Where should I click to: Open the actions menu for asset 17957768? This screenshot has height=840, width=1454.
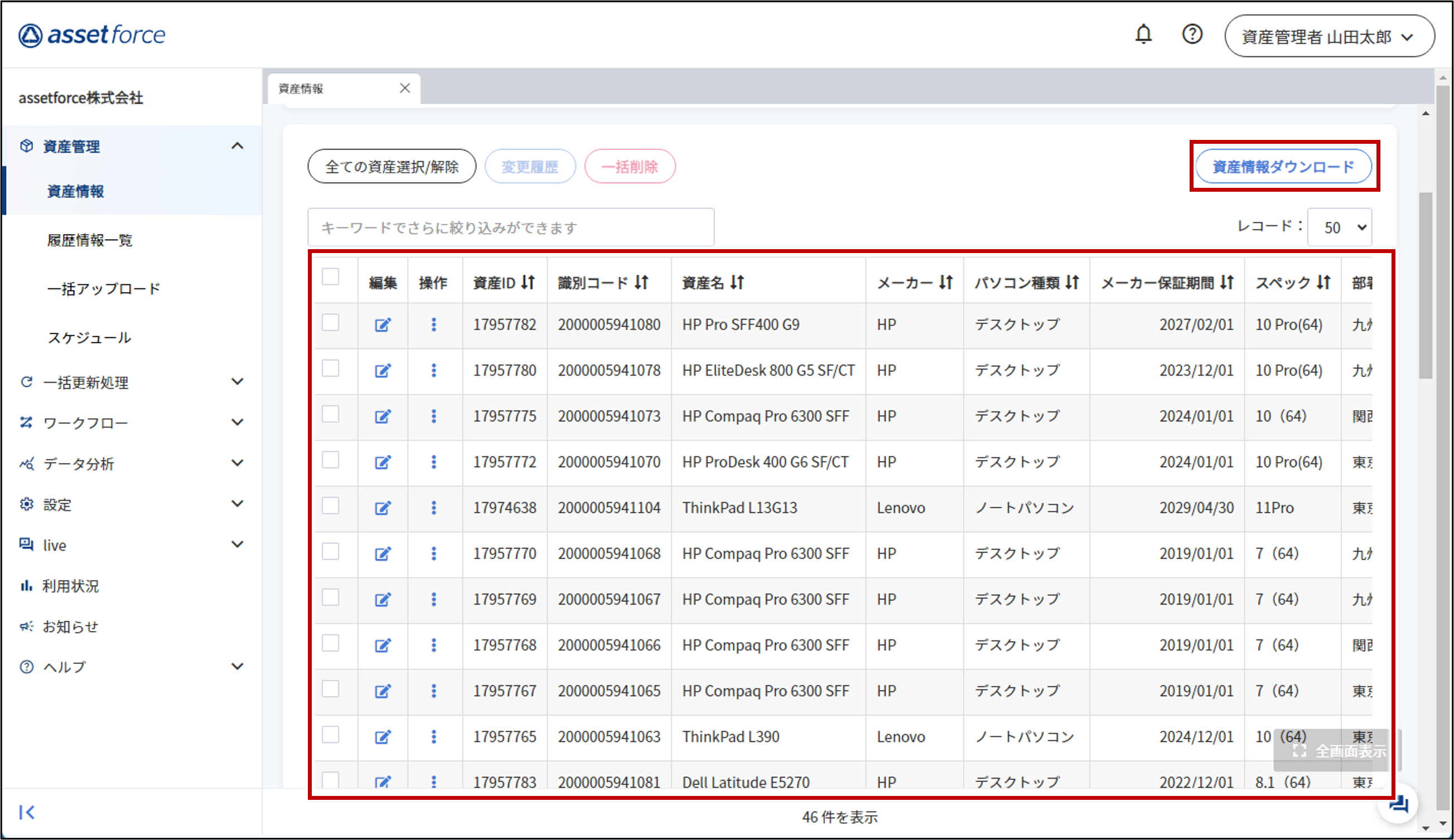click(434, 645)
